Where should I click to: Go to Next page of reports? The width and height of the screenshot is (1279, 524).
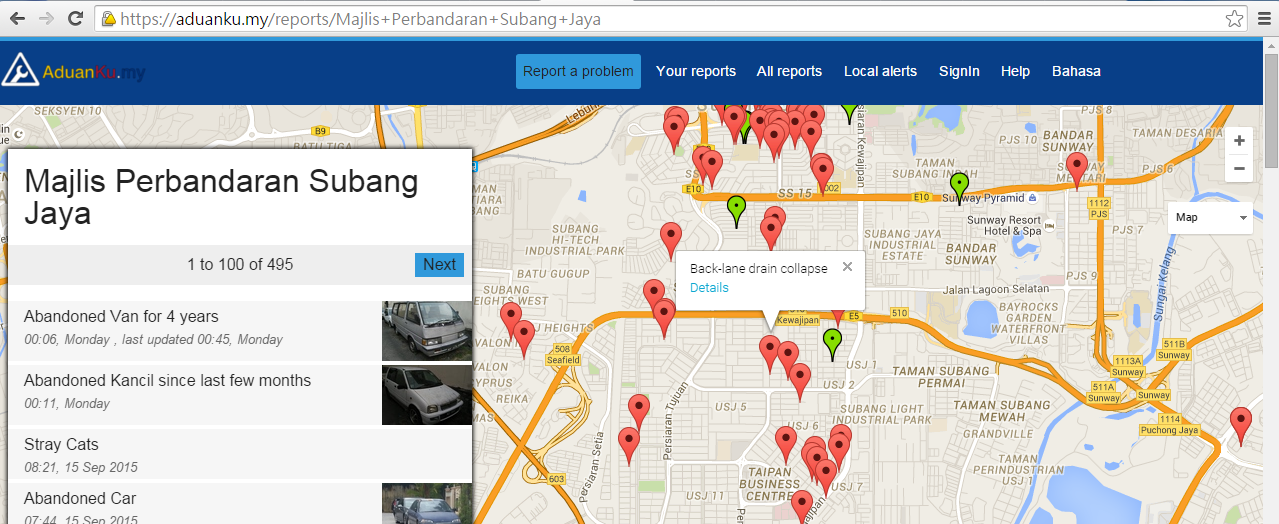click(x=439, y=265)
